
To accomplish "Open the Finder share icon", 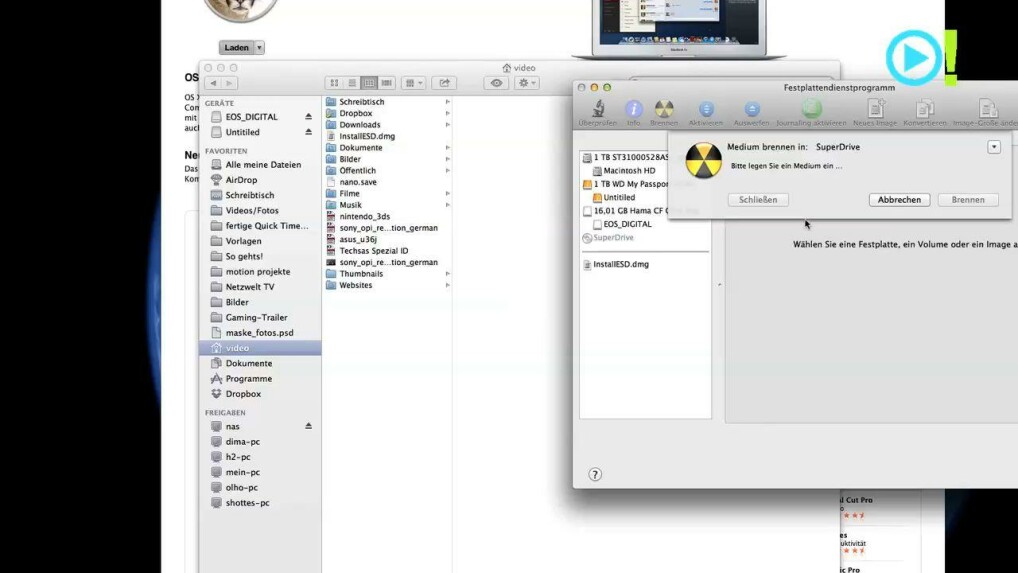I will [444, 83].
